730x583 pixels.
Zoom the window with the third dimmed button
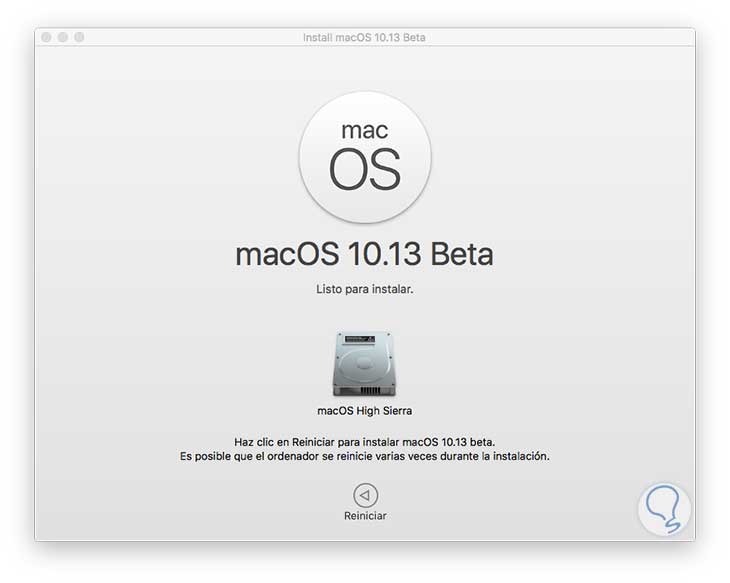point(80,37)
